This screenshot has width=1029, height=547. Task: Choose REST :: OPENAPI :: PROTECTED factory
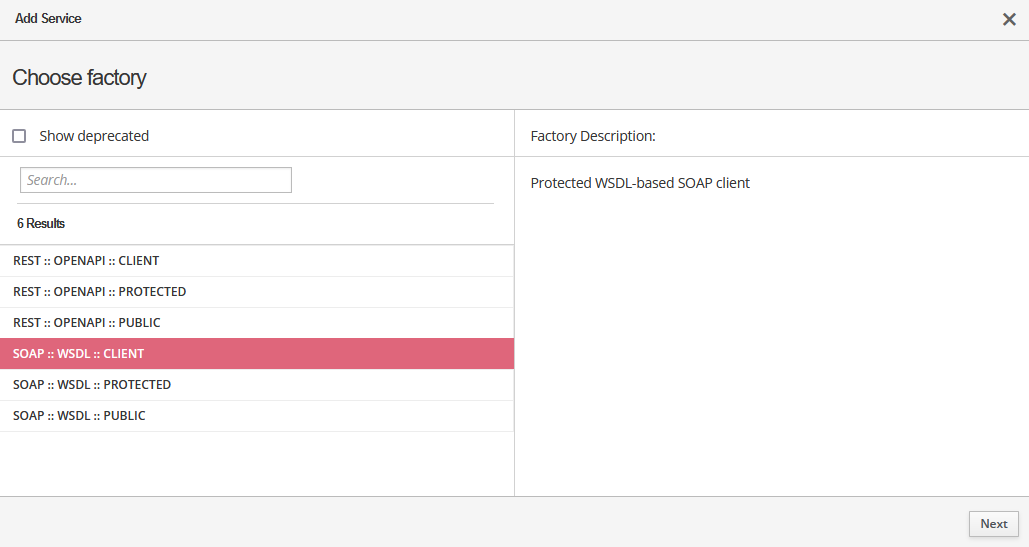pos(99,292)
